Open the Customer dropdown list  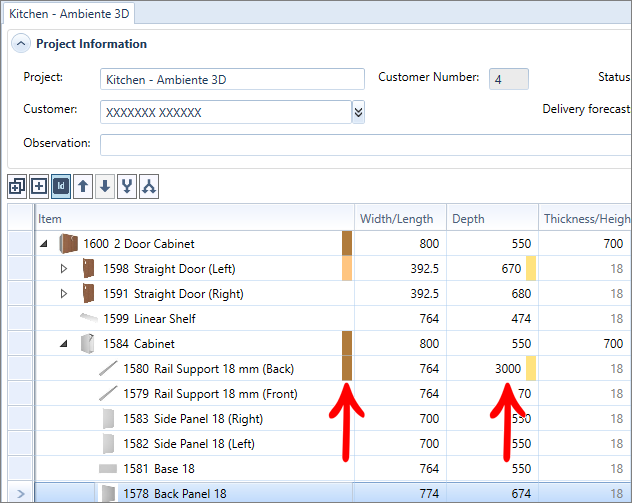(358, 112)
